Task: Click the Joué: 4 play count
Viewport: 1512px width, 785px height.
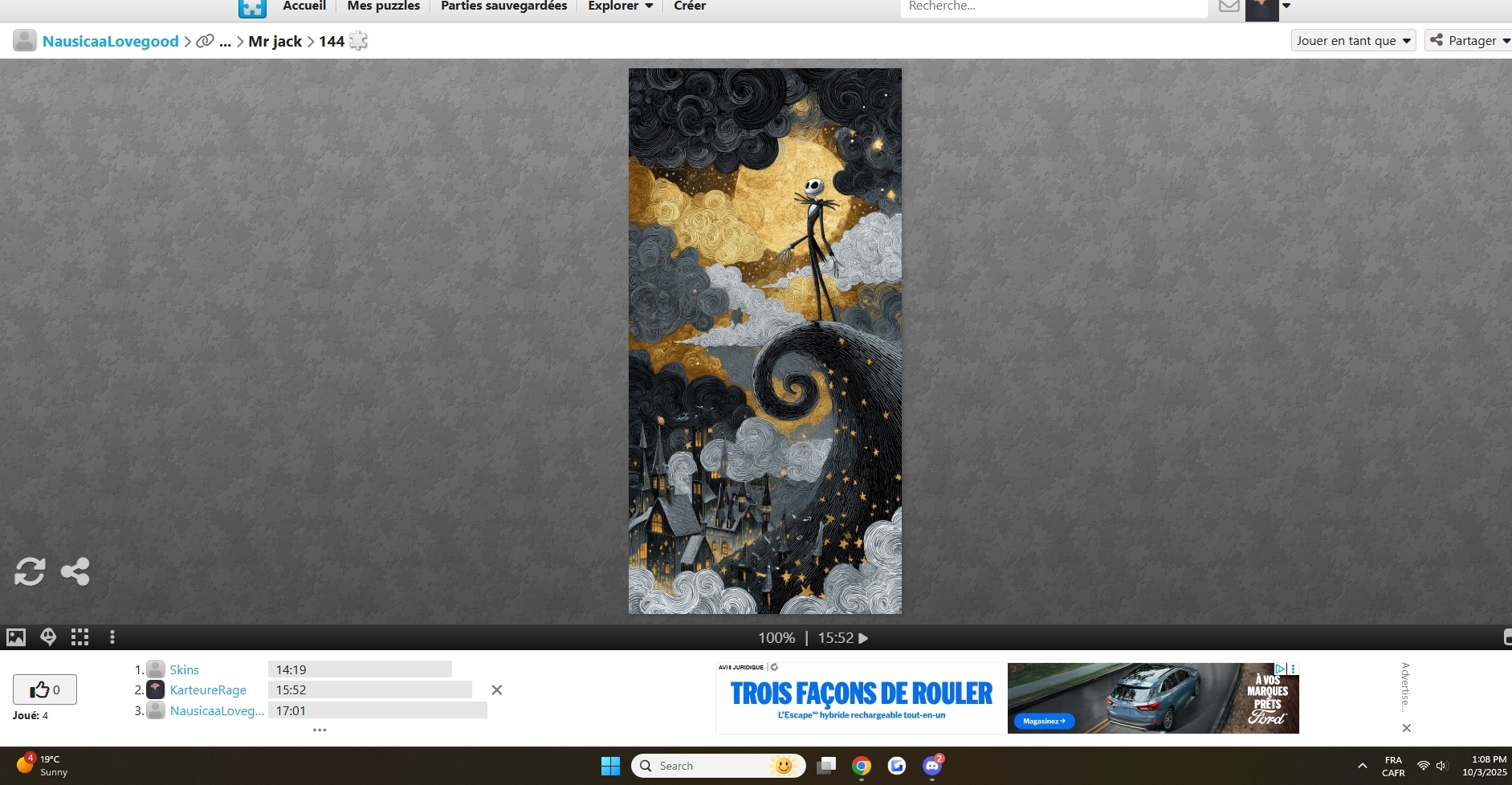Action: [31, 715]
